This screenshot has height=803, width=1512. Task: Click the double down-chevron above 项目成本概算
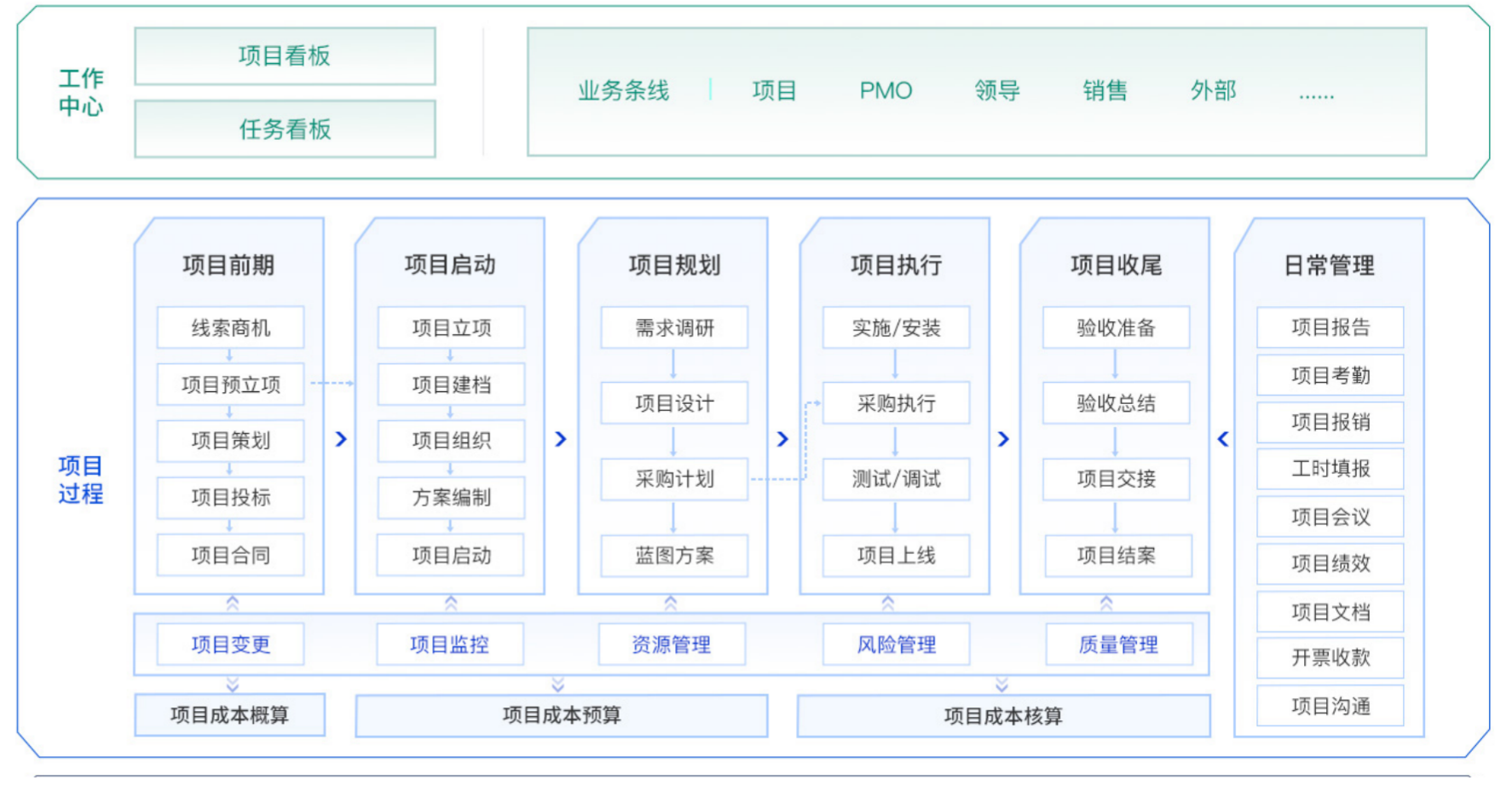click(232, 685)
